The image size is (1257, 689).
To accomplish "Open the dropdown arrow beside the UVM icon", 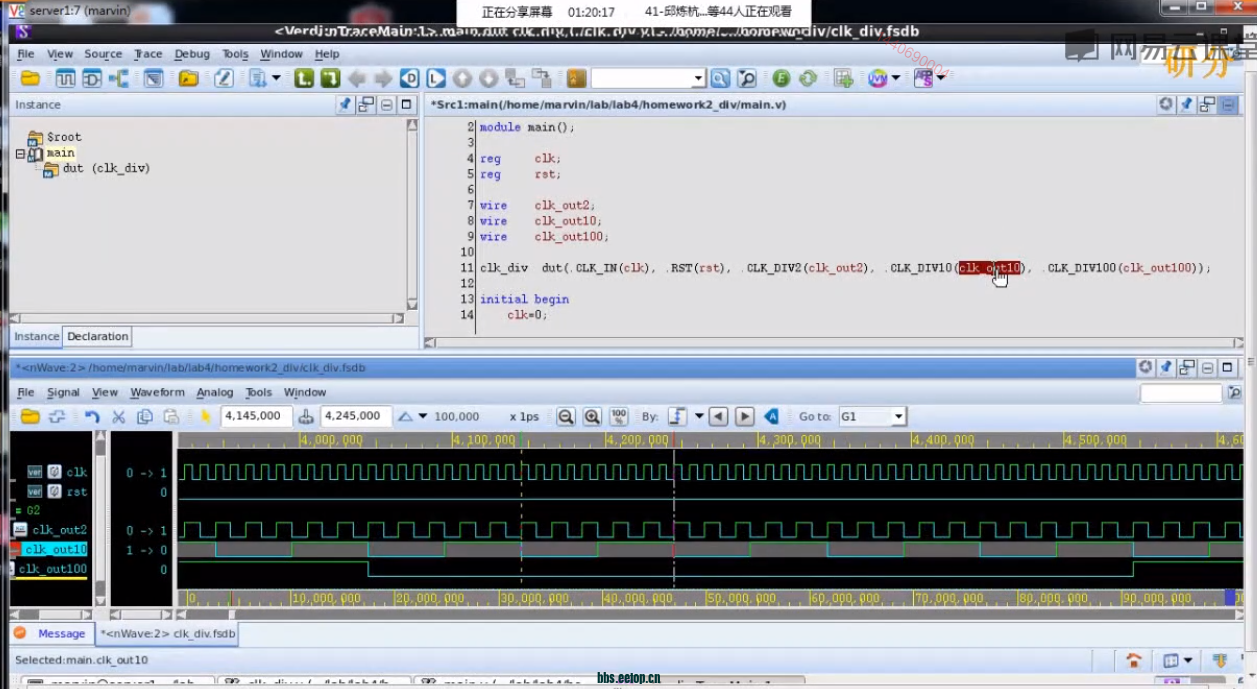I will pos(896,78).
